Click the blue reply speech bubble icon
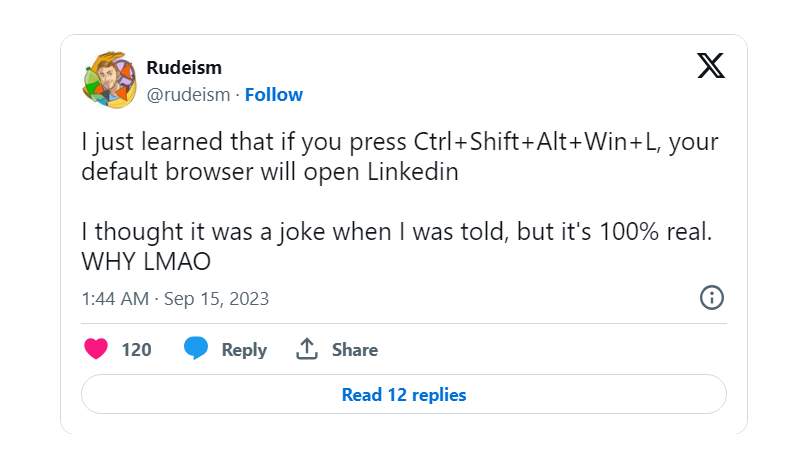The image size is (798, 455). 195,349
